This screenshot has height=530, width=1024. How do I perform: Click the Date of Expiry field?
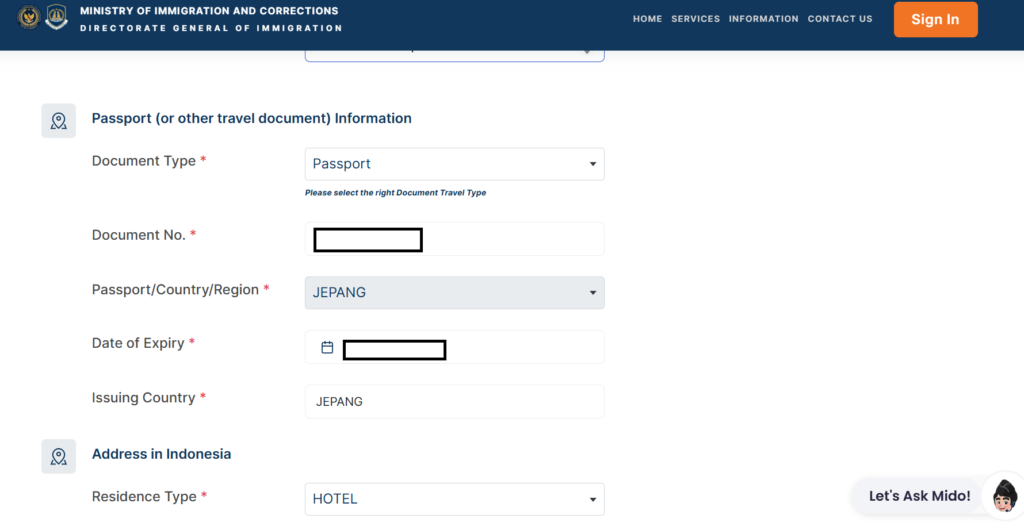pyautogui.click(x=455, y=347)
